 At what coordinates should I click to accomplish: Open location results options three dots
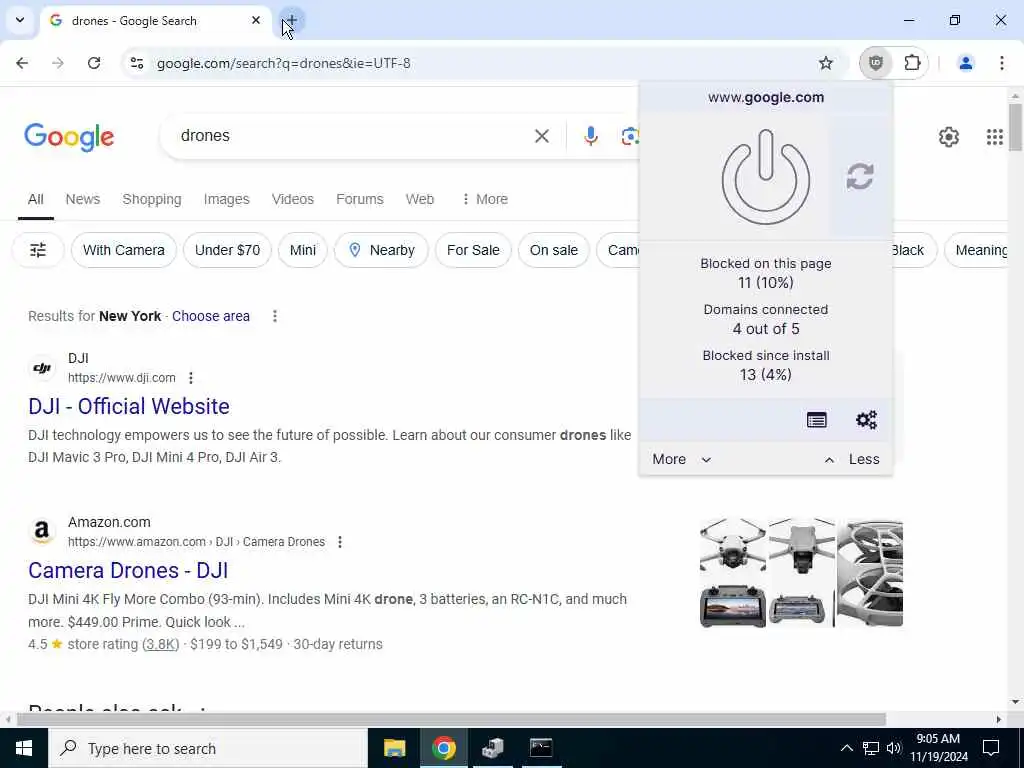[x=275, y=316]
